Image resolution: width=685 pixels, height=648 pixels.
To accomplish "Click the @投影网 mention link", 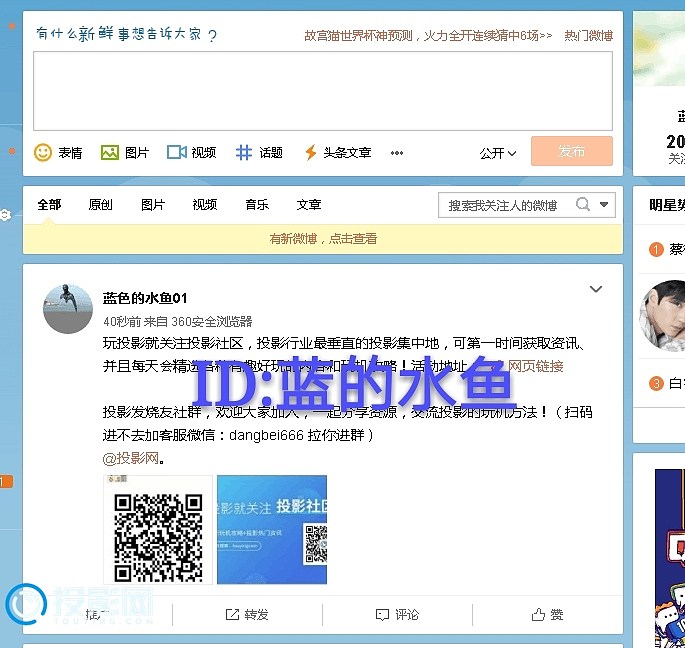I will [131, 458].
